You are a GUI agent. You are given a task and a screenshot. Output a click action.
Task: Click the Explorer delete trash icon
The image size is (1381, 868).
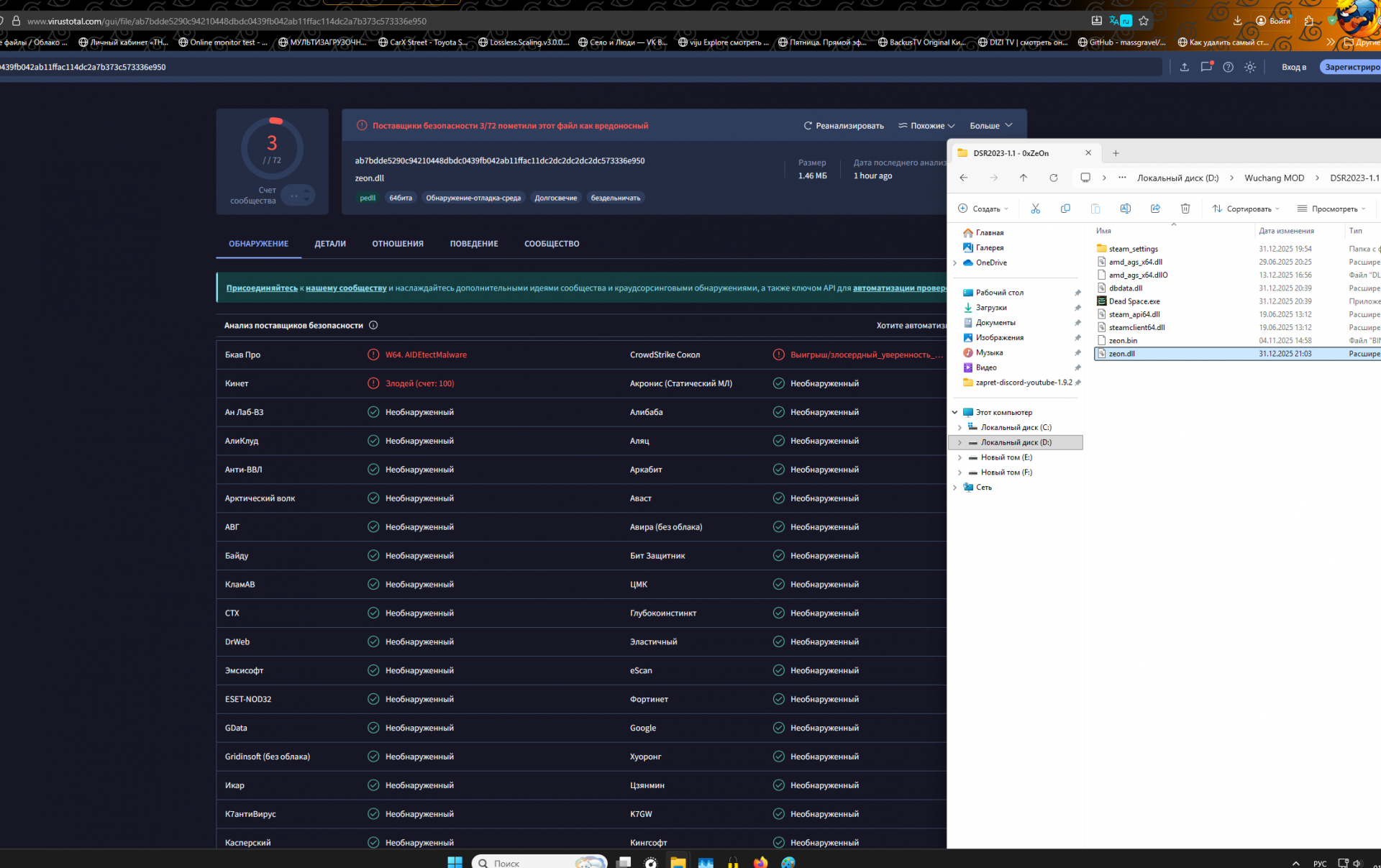click(x=1185, y=209)
